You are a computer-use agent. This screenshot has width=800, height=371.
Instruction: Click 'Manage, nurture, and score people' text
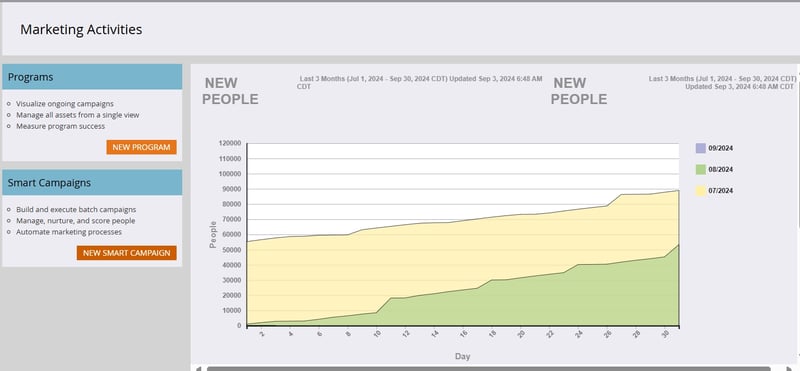tap(76, 220)
